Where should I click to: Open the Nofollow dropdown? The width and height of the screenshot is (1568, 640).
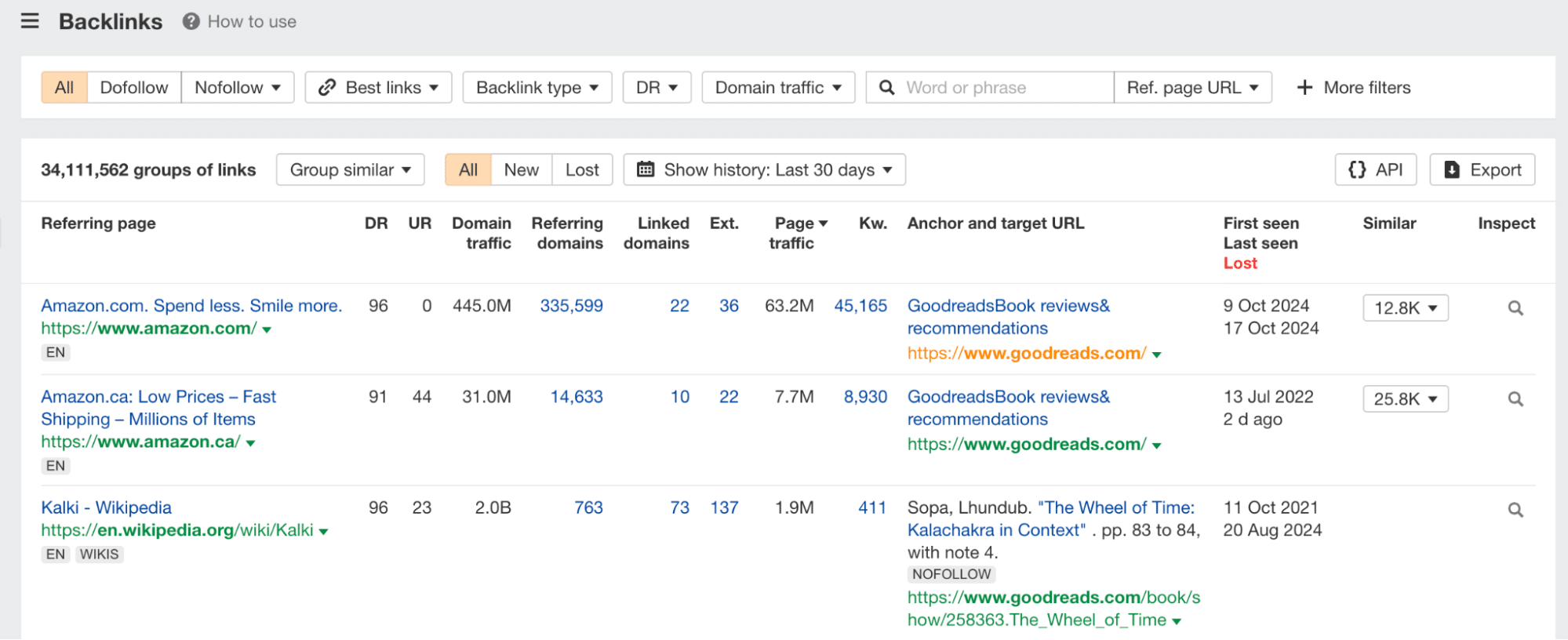click(238, 88)
